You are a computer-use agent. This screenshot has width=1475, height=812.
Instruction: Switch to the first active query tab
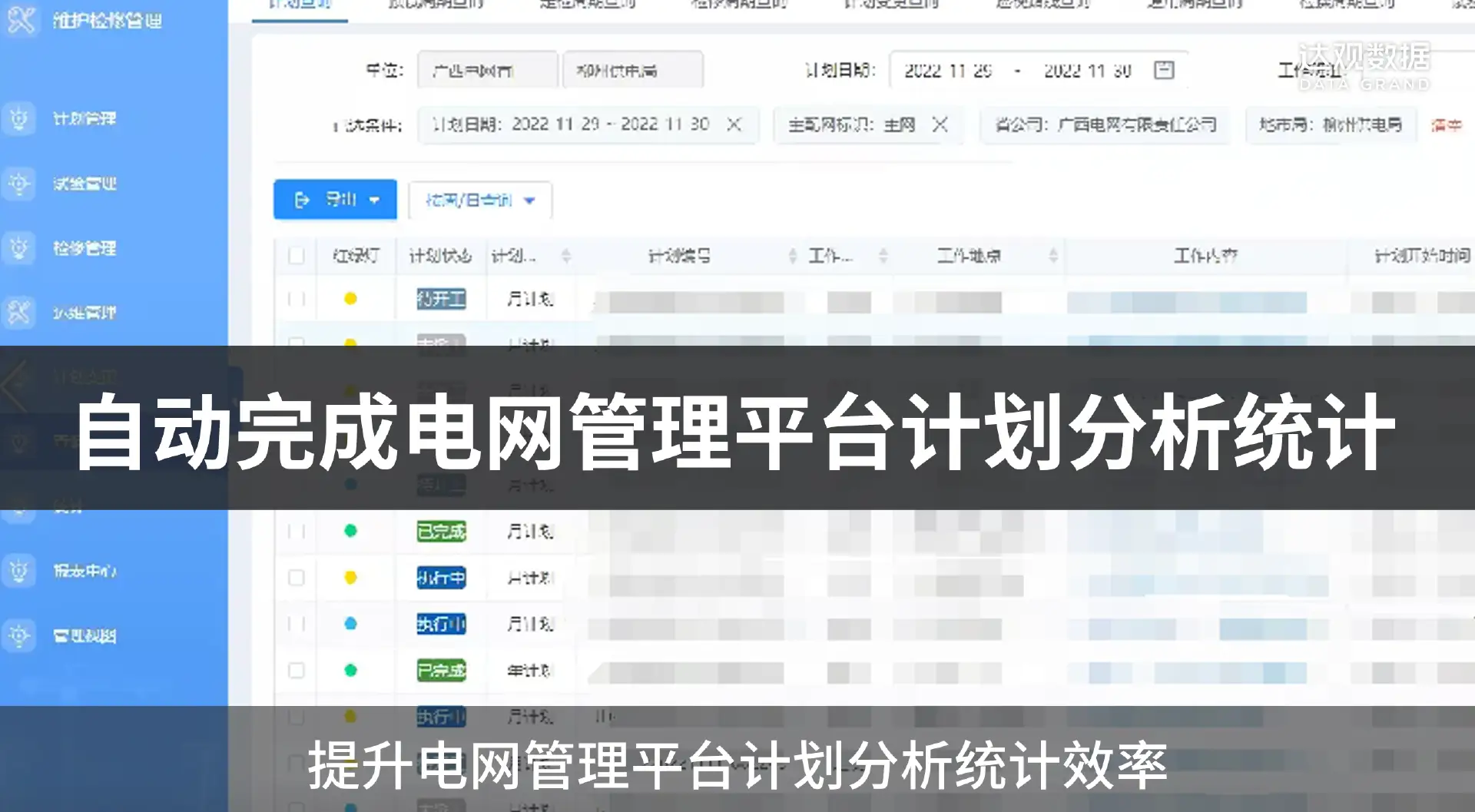[300, 6]
